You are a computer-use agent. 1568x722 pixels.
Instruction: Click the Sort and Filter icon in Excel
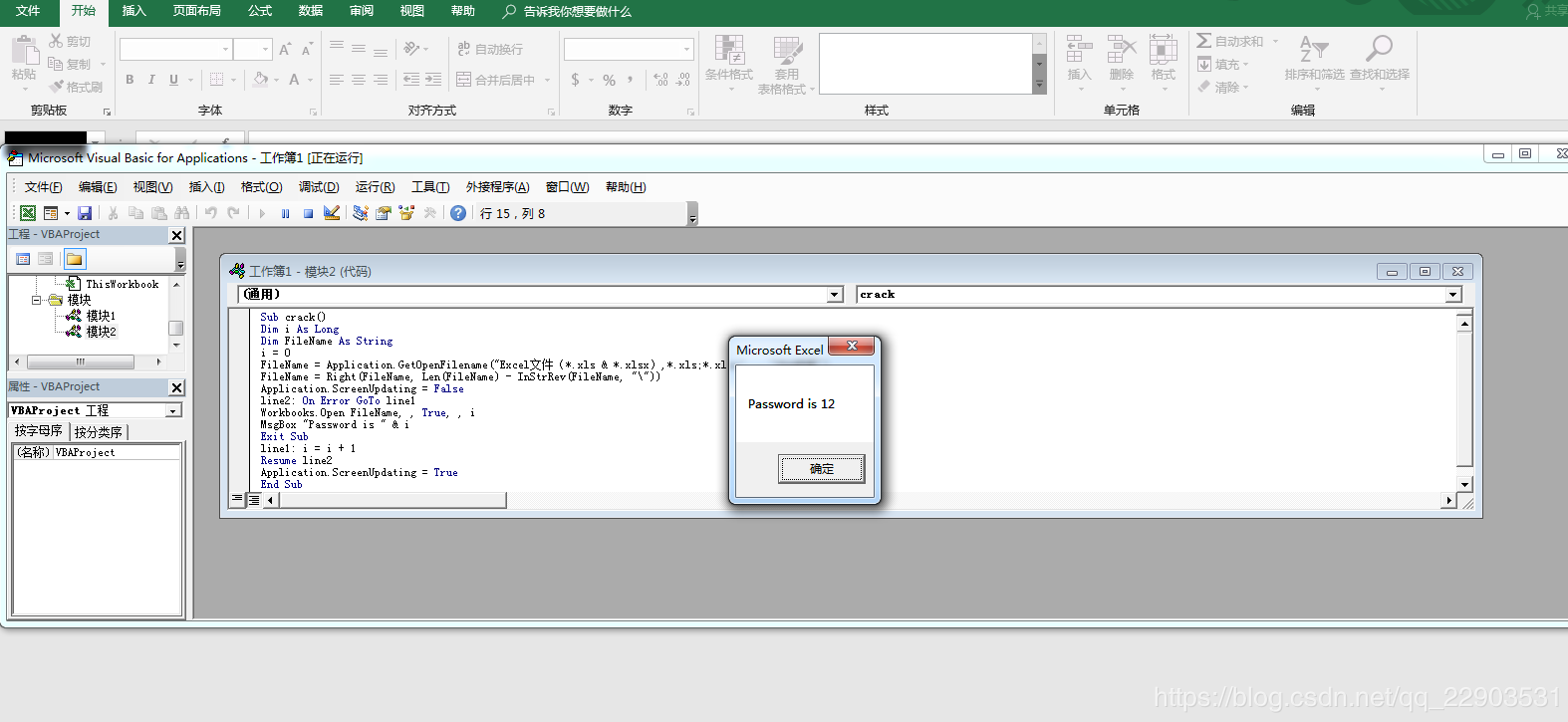point(1314,48)
